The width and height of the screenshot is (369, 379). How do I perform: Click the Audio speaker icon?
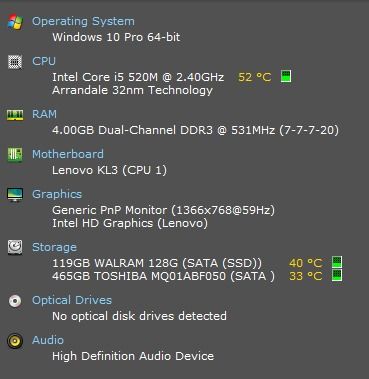point(15,341)
